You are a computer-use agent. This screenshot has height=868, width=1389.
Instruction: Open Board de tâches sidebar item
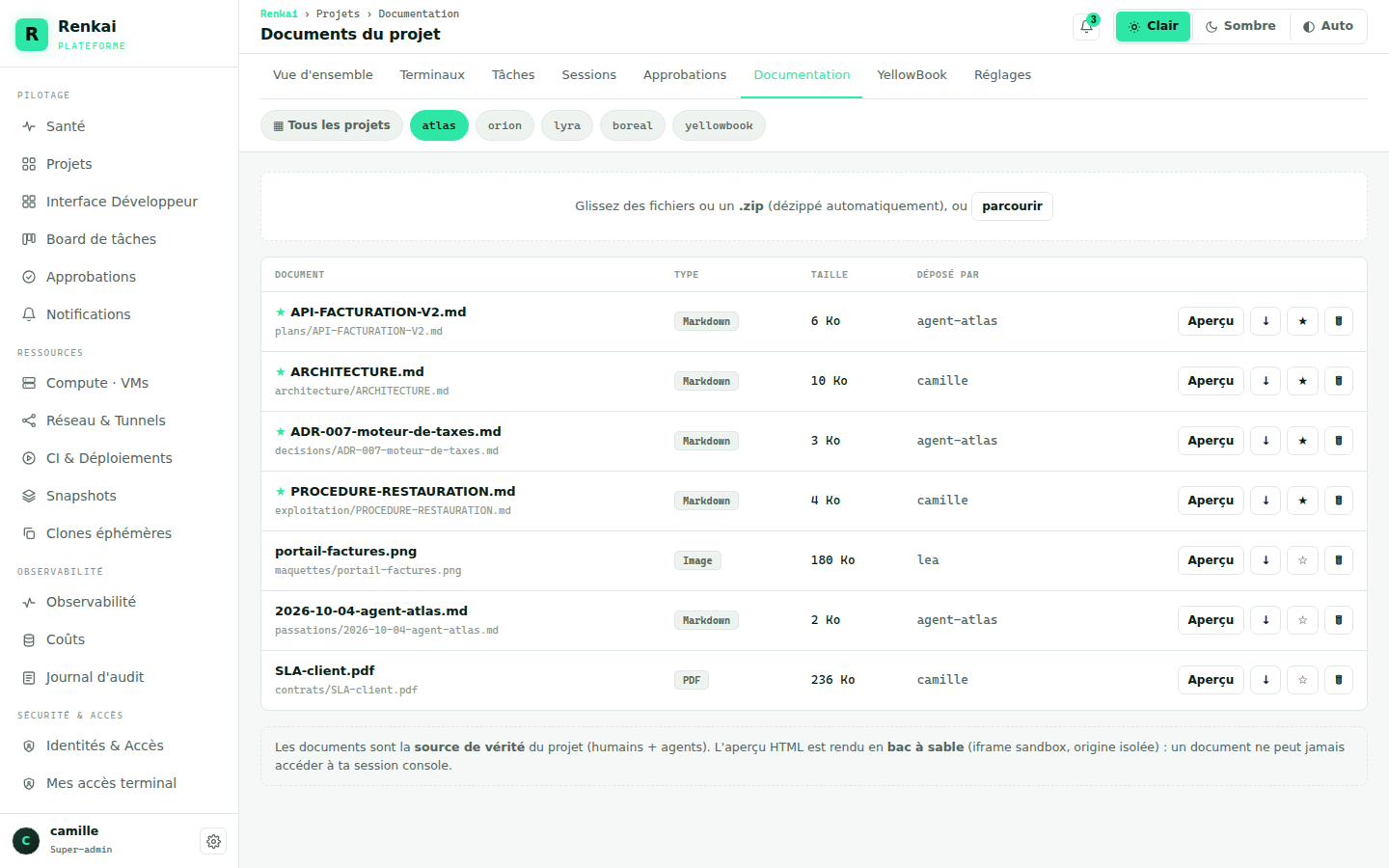coord(119,239)
